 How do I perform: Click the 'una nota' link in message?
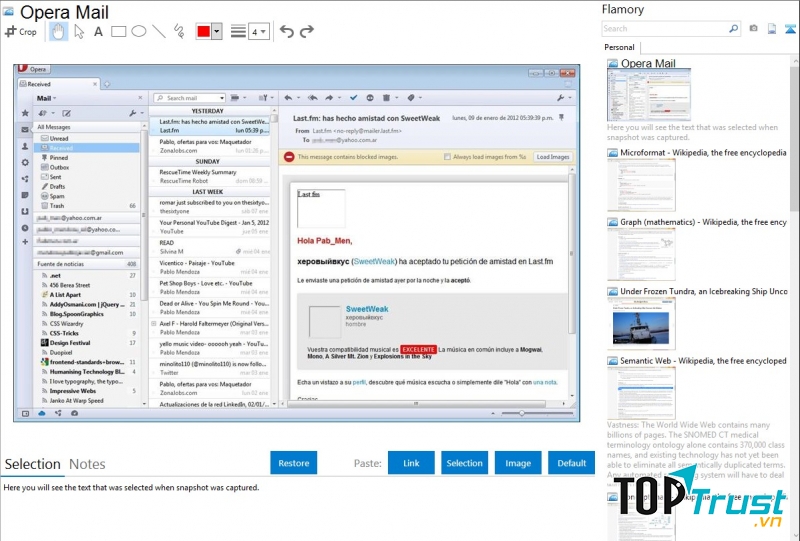pyautogui.click(x=545, y=382)
